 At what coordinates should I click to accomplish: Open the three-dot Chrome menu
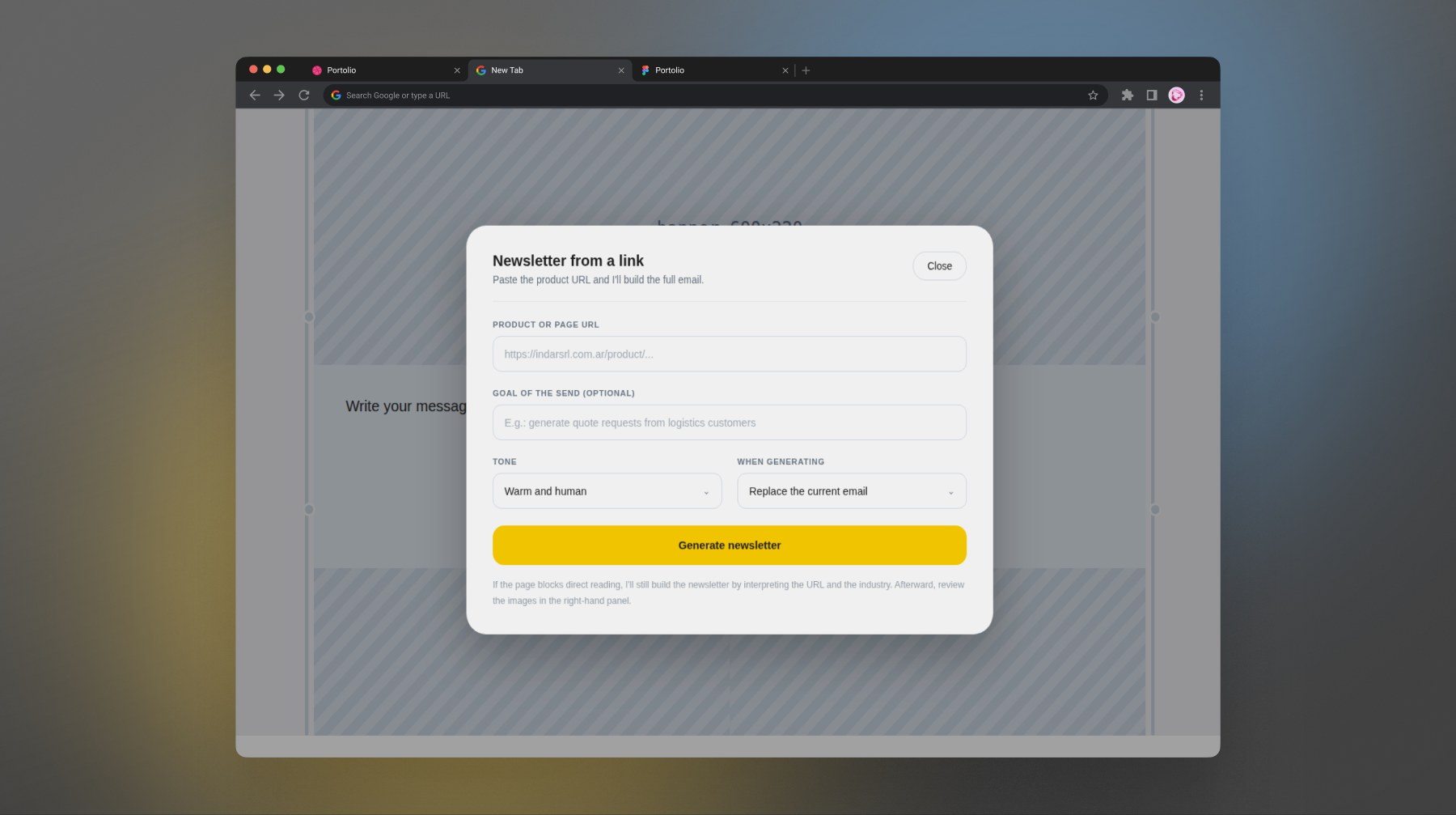coord(1201,96)
